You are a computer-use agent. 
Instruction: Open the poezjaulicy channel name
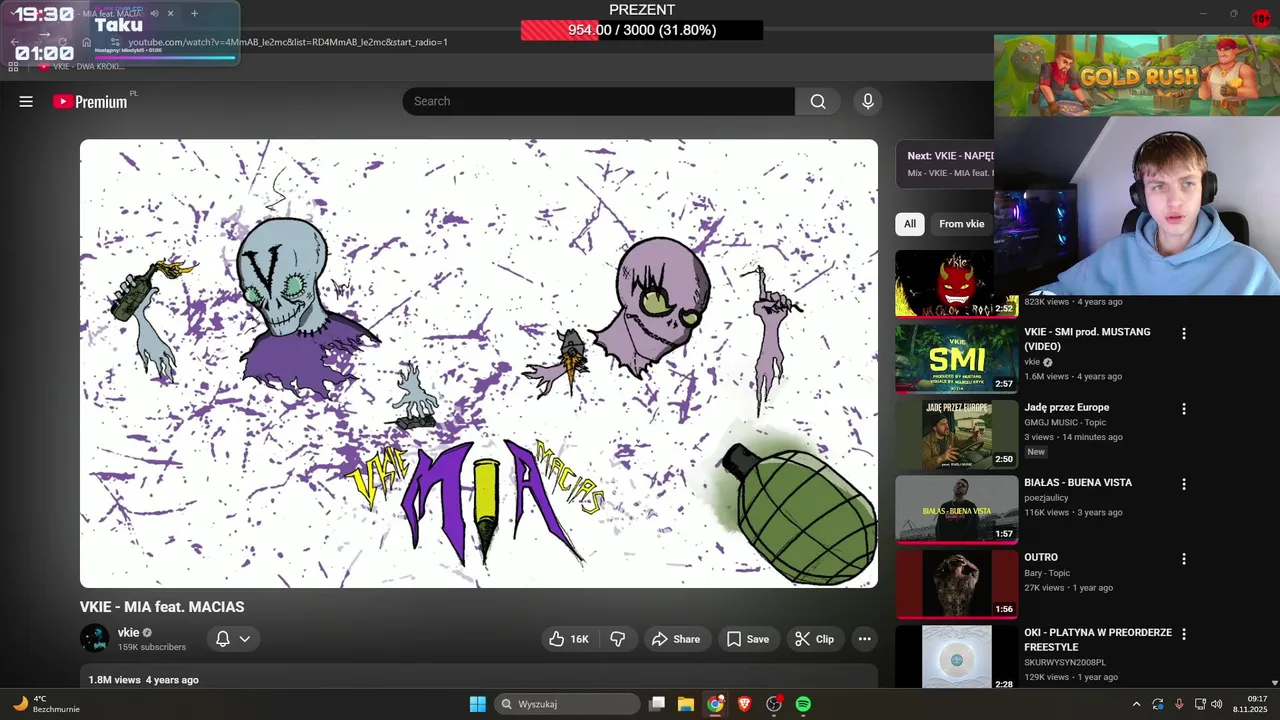[1046, 497]
